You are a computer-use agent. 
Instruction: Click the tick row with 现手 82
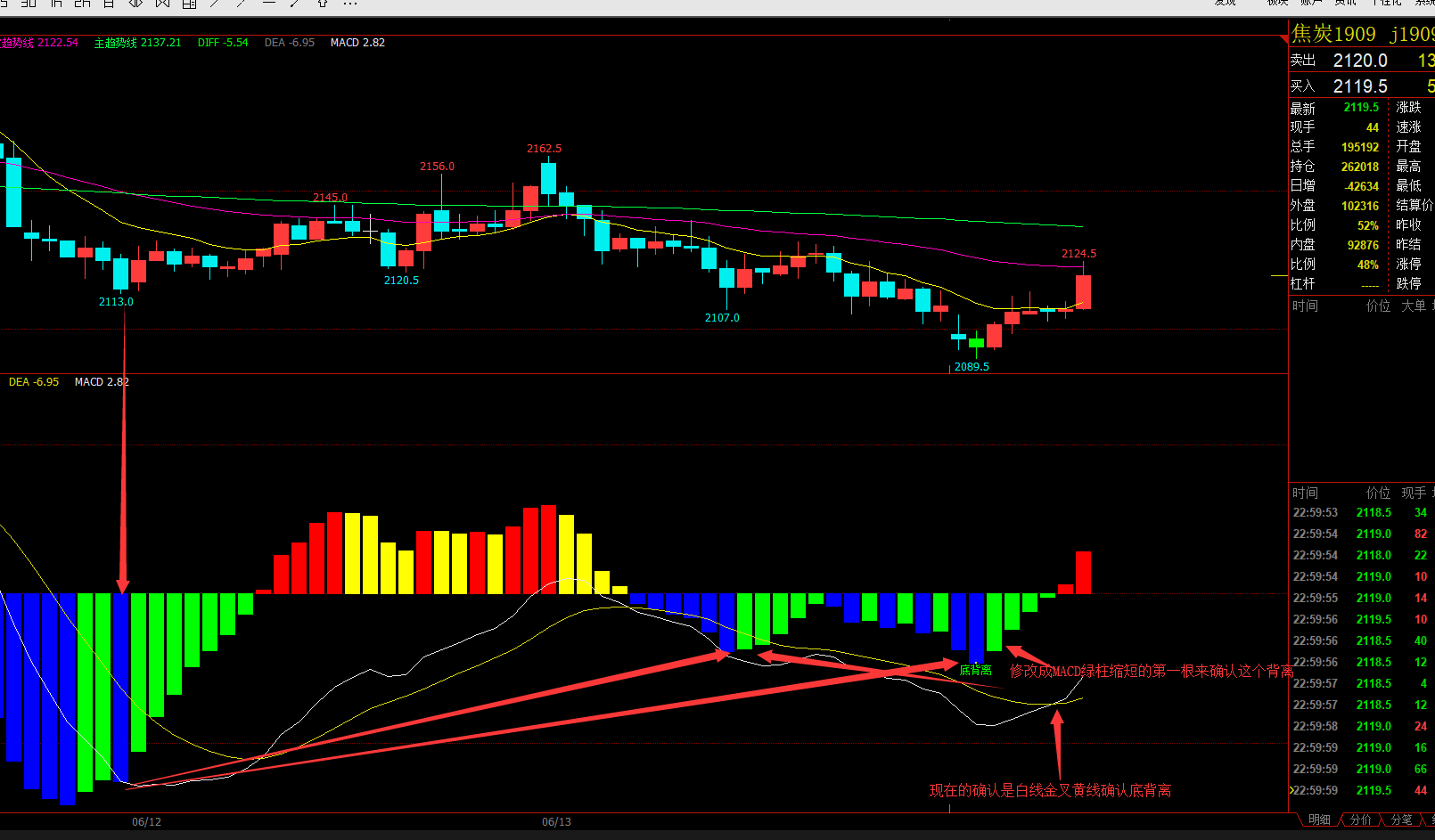point(1362,534)
